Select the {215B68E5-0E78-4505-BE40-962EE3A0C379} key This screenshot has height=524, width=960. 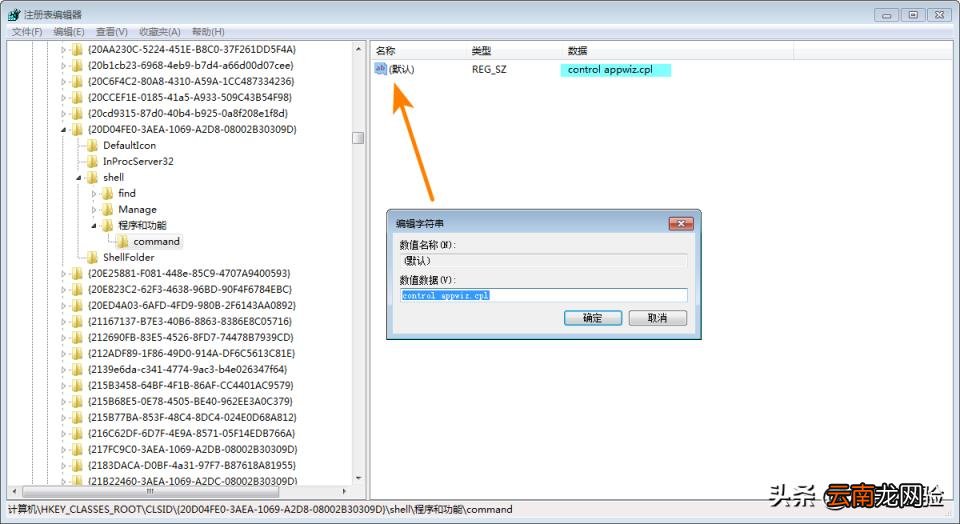190,401
